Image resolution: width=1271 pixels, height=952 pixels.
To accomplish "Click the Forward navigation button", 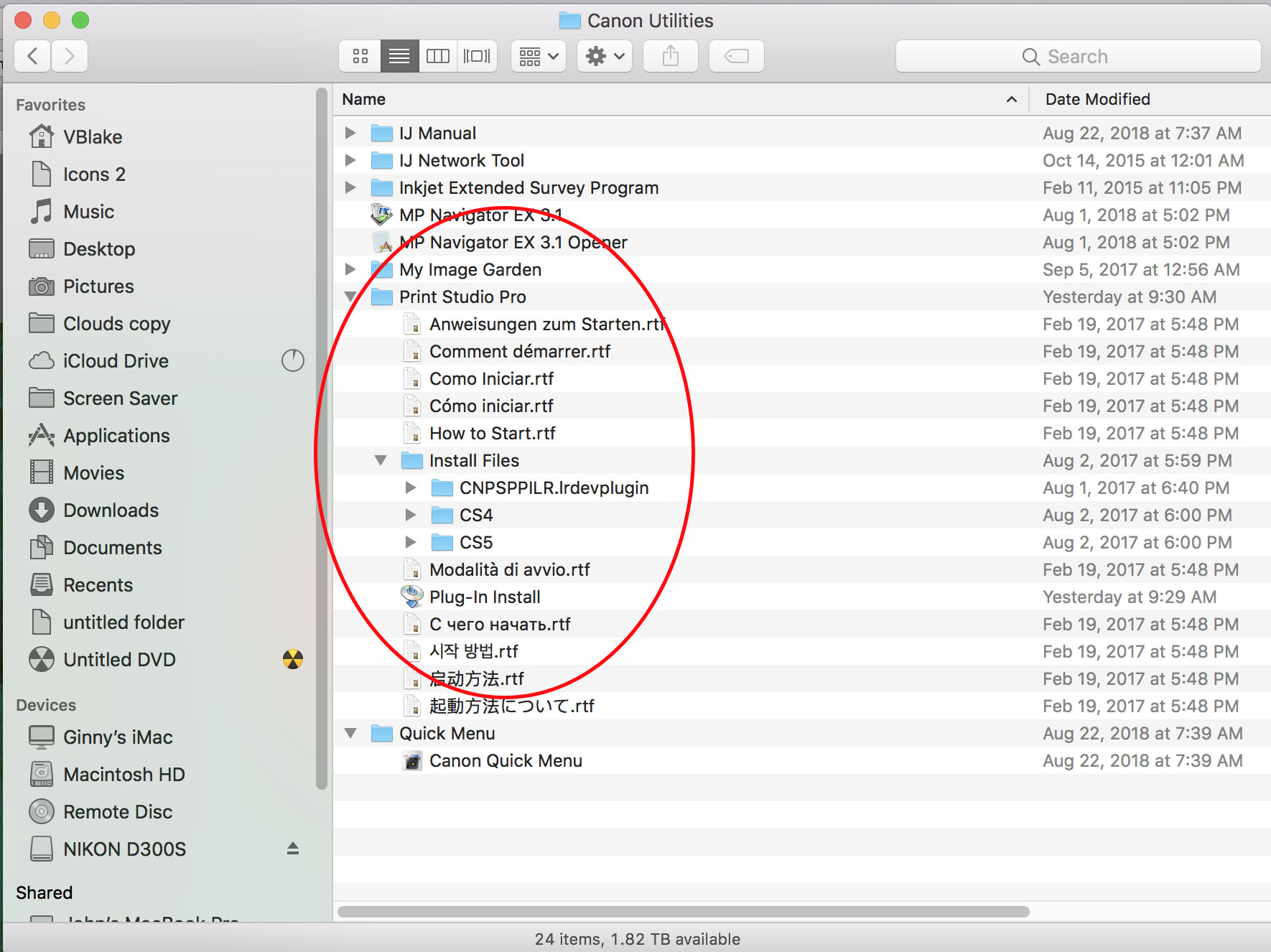I will point(69,56).
